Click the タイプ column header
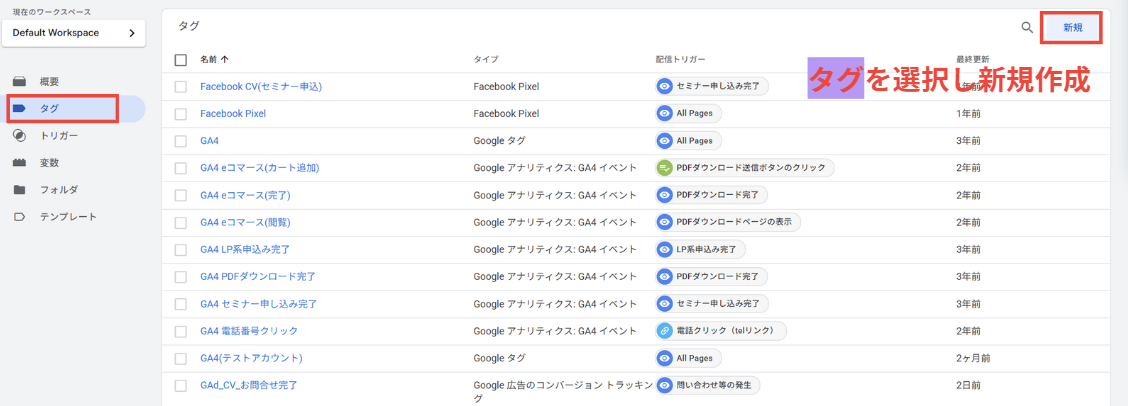This screenshot has width=1128, height=406. (486, 60)
